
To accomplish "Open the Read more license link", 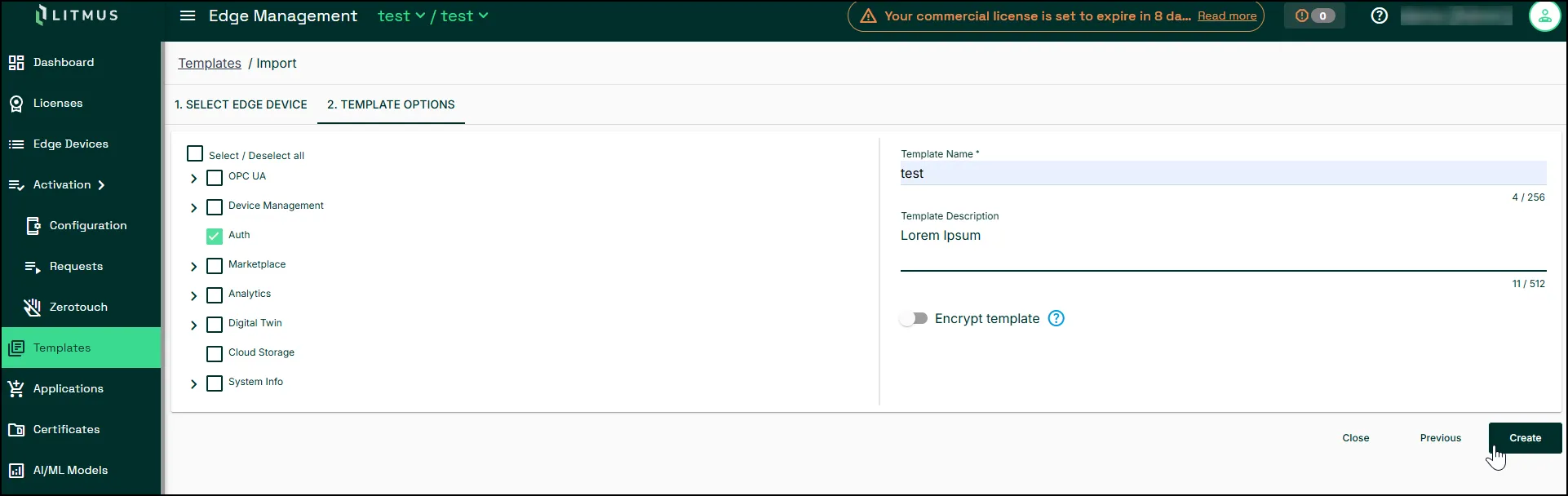I will [1227, 16].
